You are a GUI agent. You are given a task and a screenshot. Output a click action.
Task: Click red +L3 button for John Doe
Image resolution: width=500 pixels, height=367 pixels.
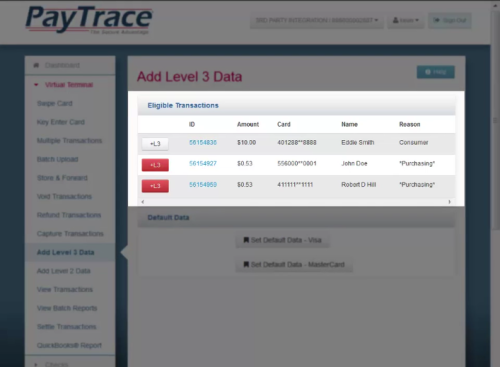tap(155, 165)
